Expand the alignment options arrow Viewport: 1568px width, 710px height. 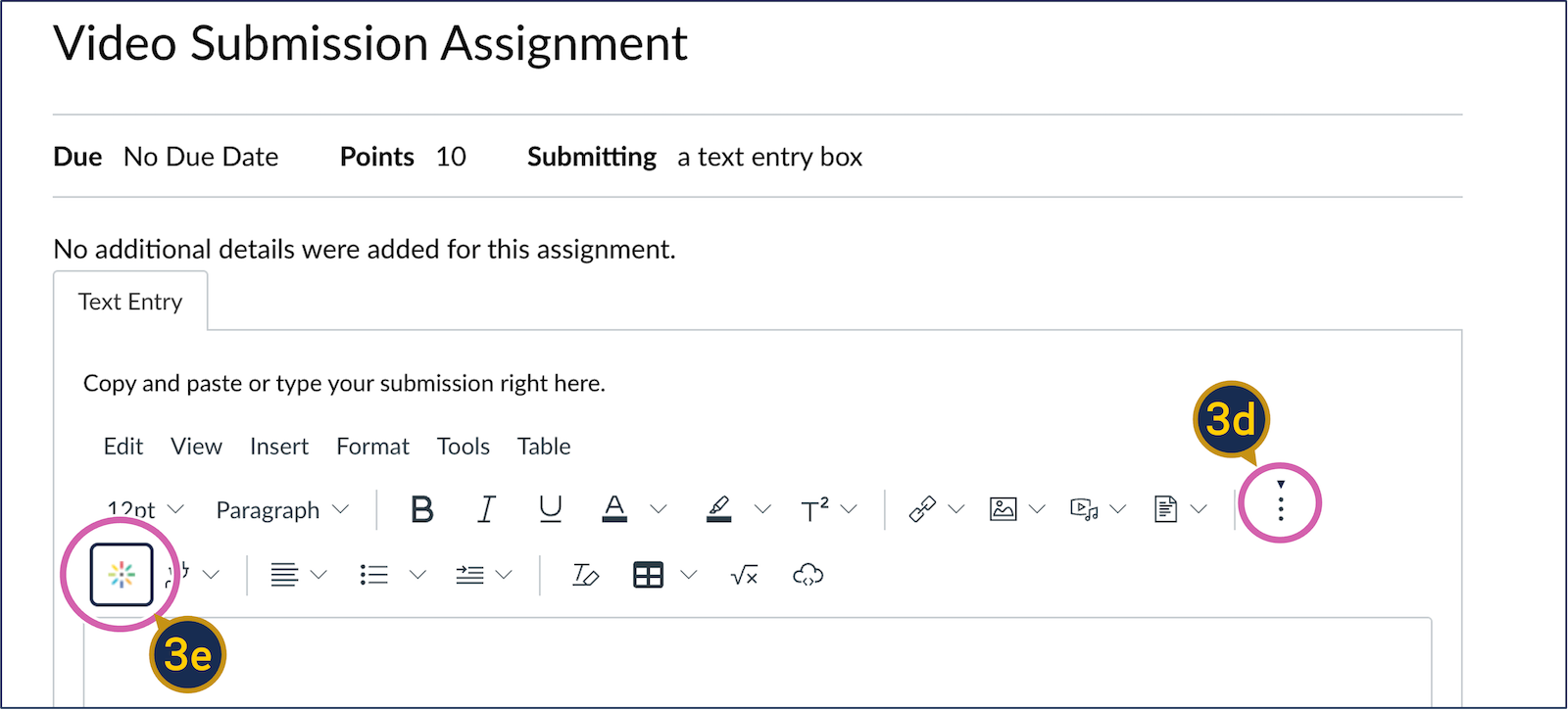pos(318,575)
